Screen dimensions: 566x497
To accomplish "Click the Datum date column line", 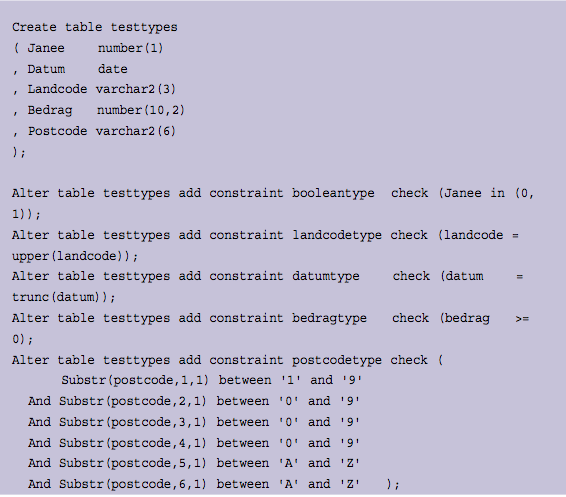I will pos(70,69).
